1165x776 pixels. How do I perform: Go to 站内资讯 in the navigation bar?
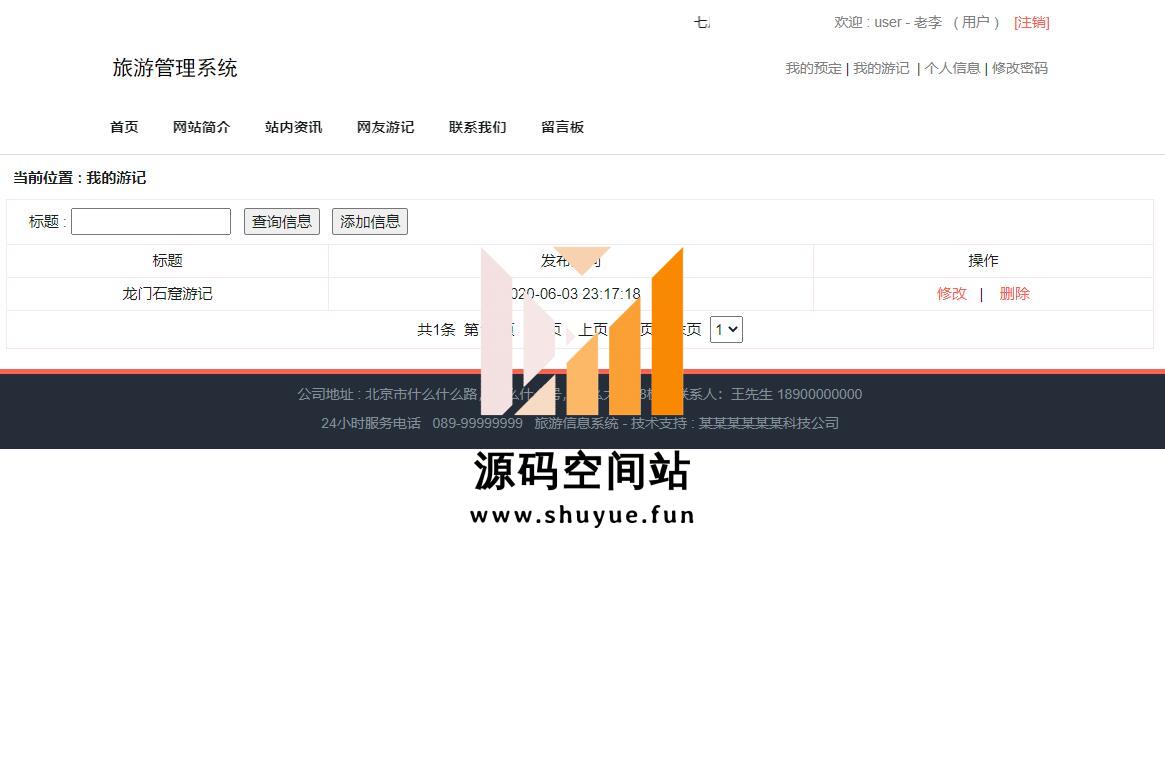[293, 127]
